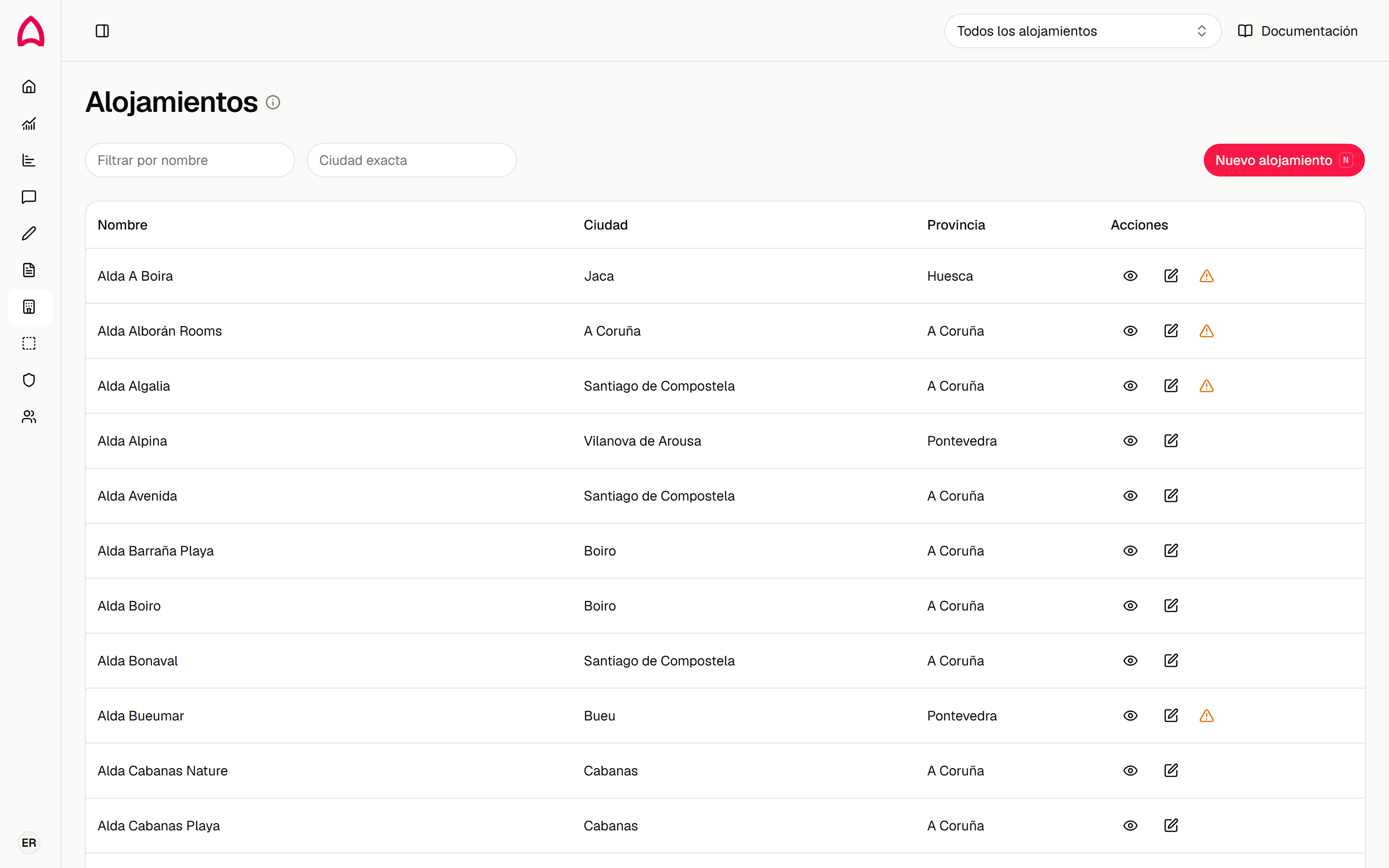View the Alda Bueumar accommodation
The height and width of the screenshot is (868, 1389).
(1130, 716)
